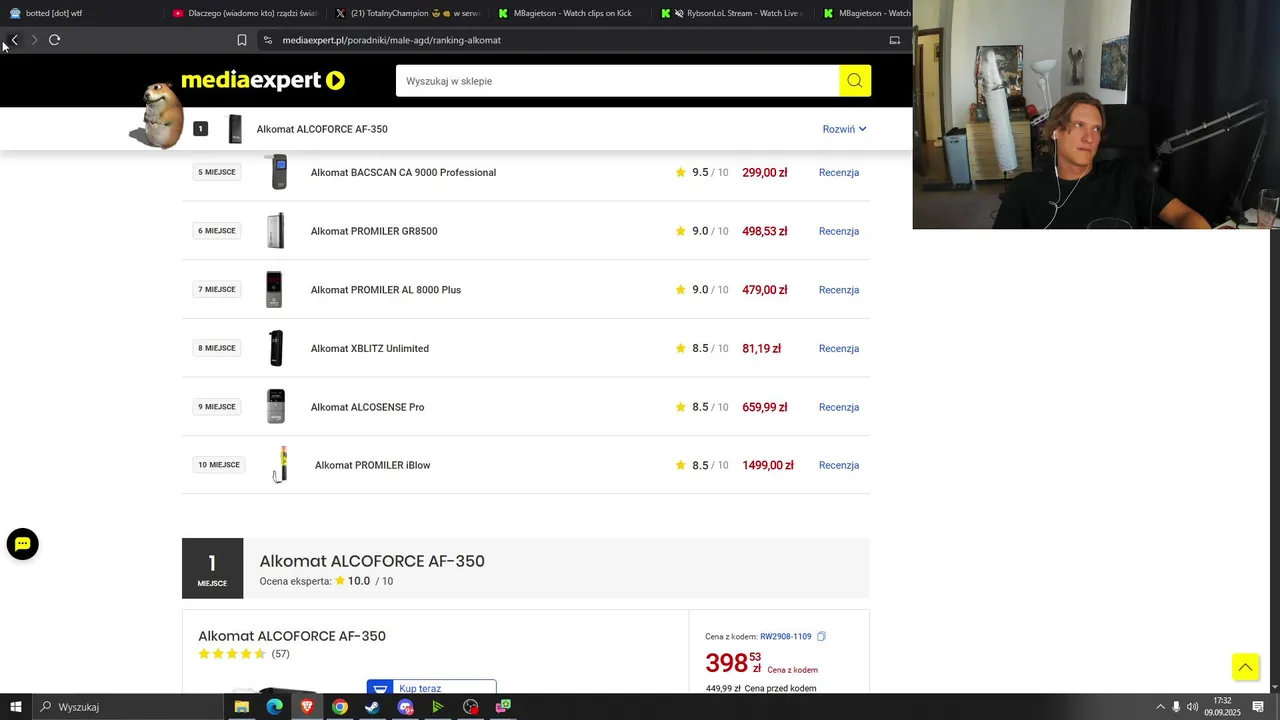
Task: Open the yellow chat bubble widget
Action: coord(22,544)
